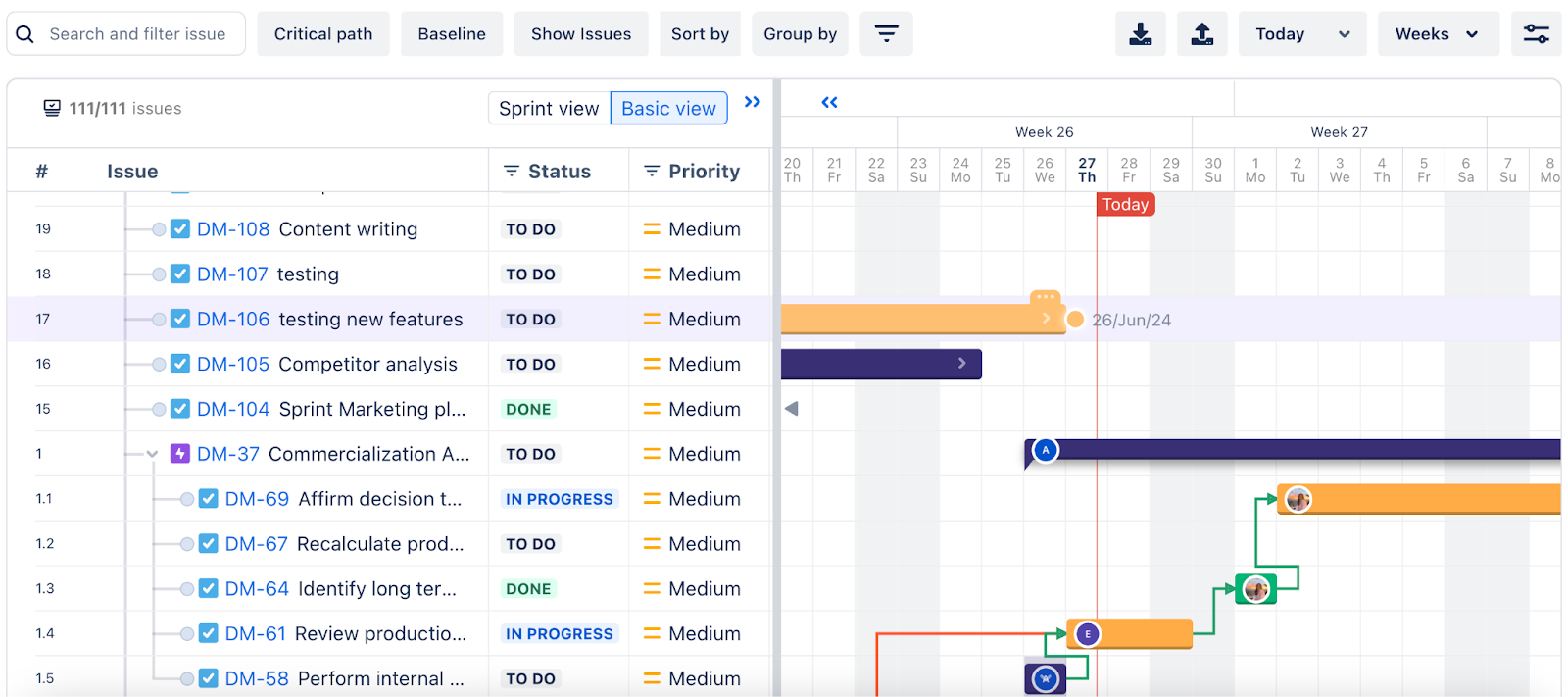This screenshot has height=697, width=1568.
Task: Open the view settings sliders icon
Action: pos(1536,34)
